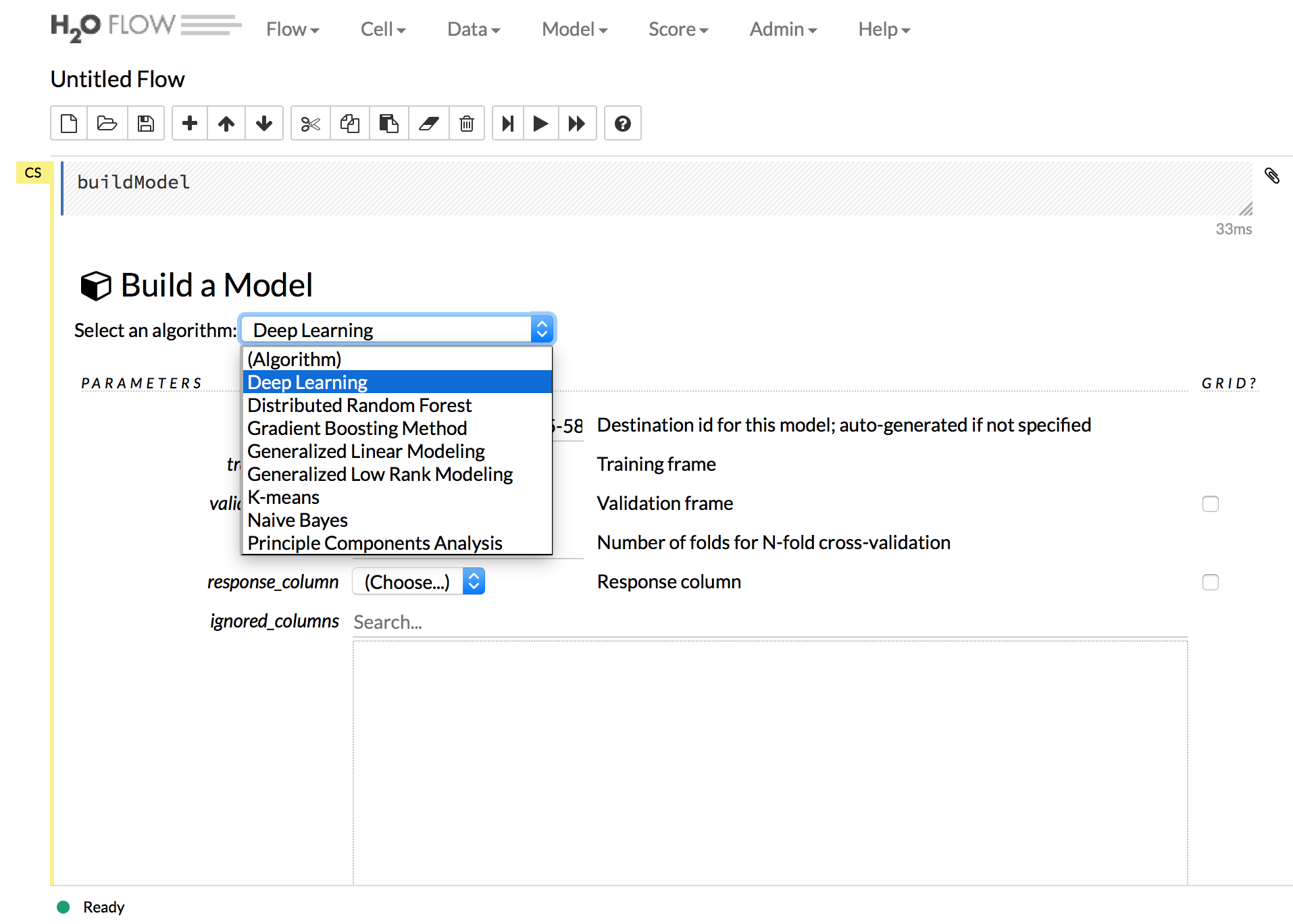Open the Admin menu
Image resolution: width=1293 pixels, height=924 pixels.
pyautogui.click(x=783, y=29)
